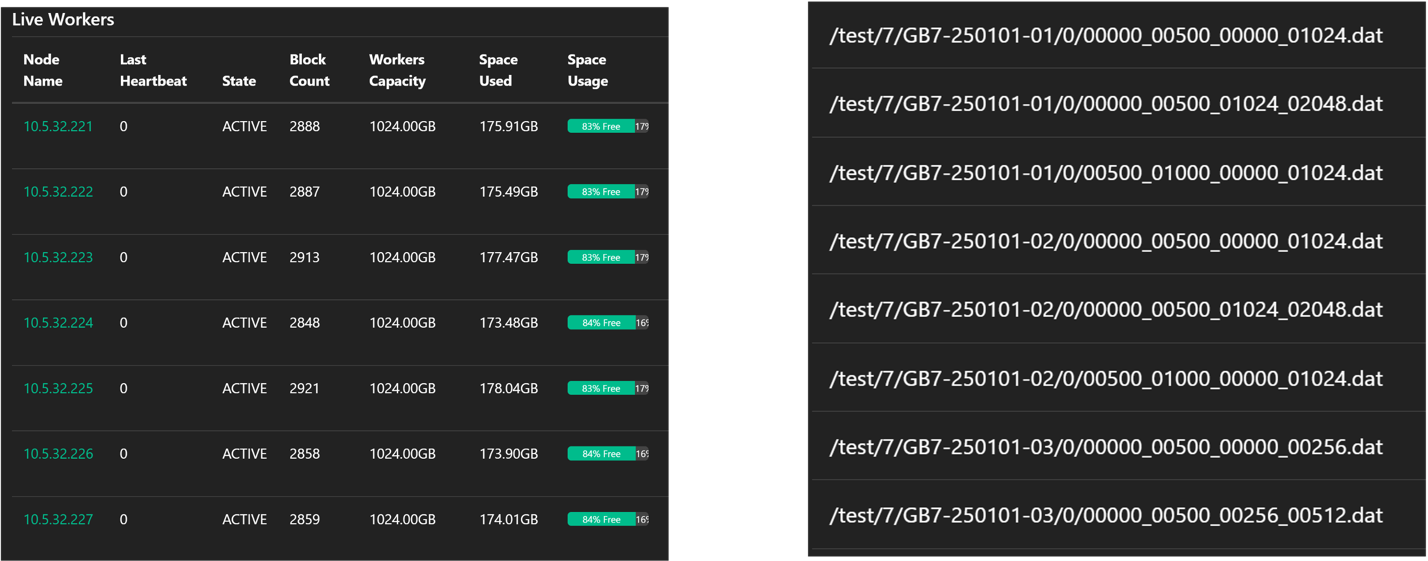The height and width of the screenshot is (561, 1428).
Task: Click the Block Count column header
Action: (x=309, y=70)
